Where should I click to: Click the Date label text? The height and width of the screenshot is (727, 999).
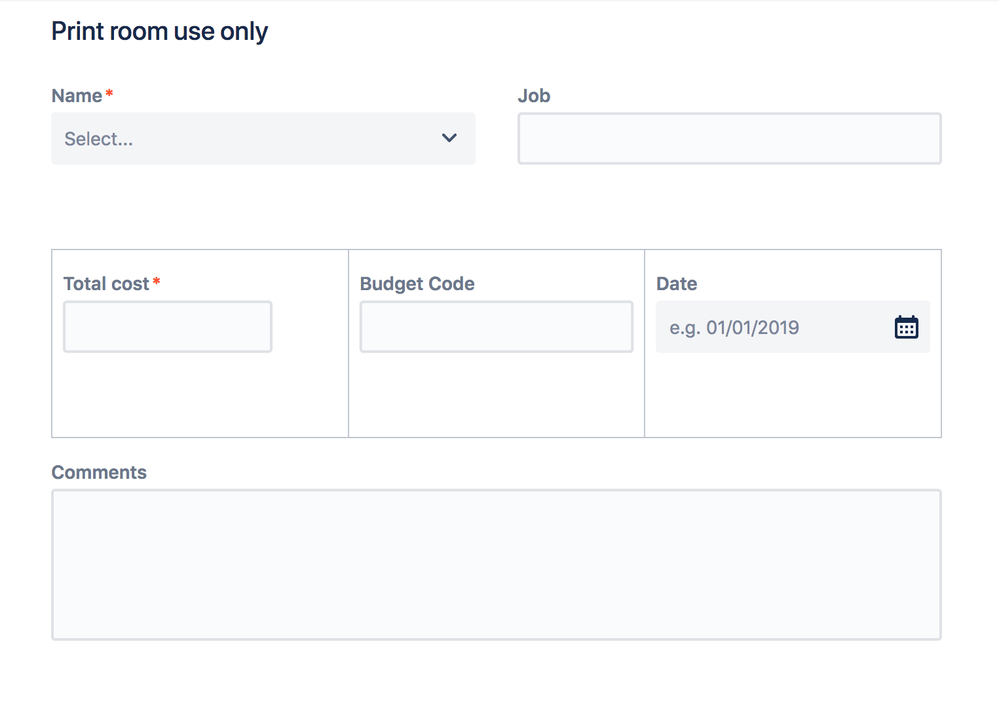coord(677,284)
